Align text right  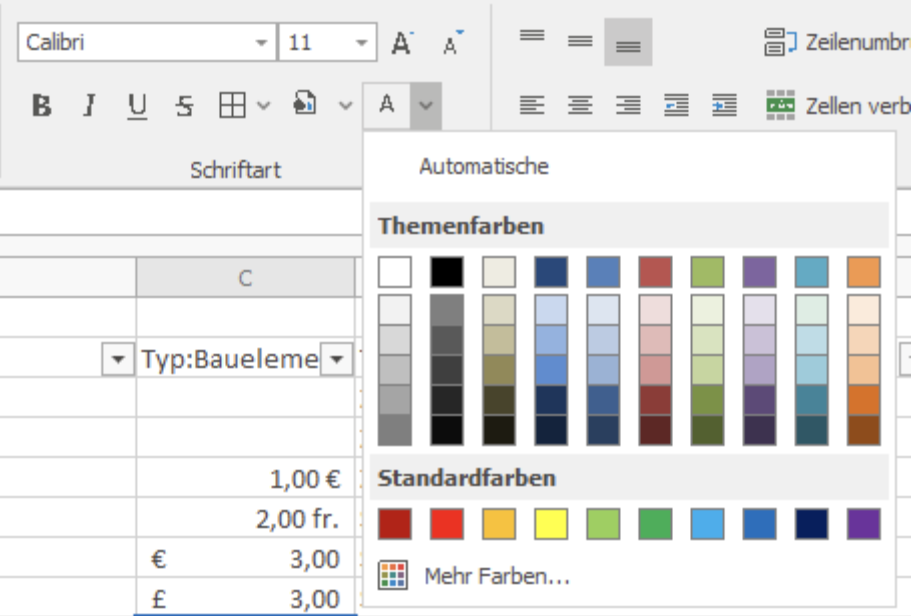(x=628, y=105)
